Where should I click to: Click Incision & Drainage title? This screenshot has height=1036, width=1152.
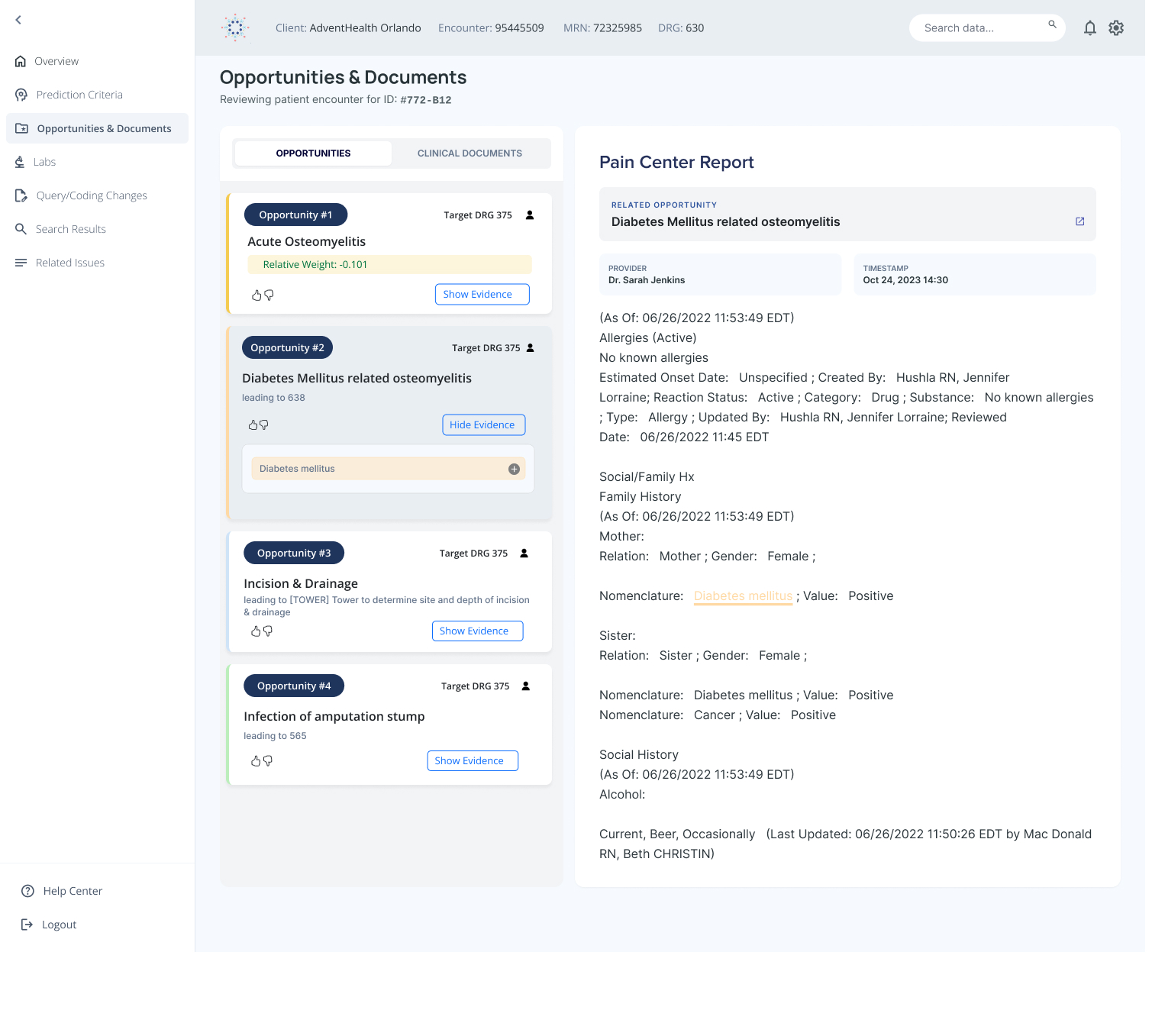(301, 583)
